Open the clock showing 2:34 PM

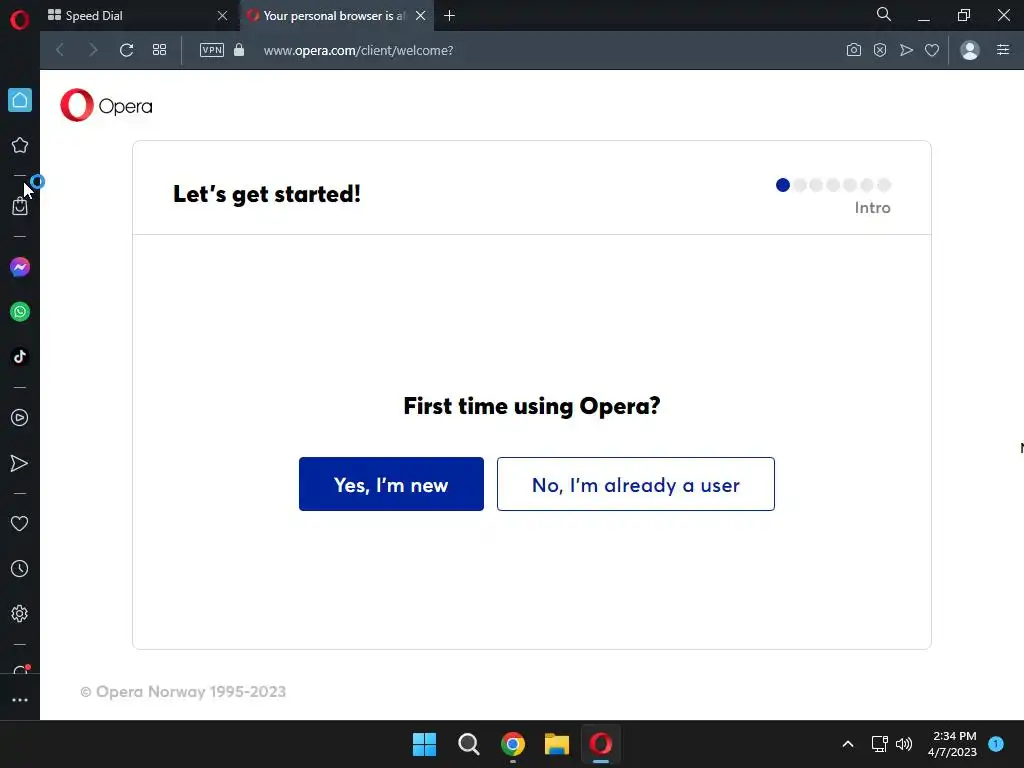point(952,744)
